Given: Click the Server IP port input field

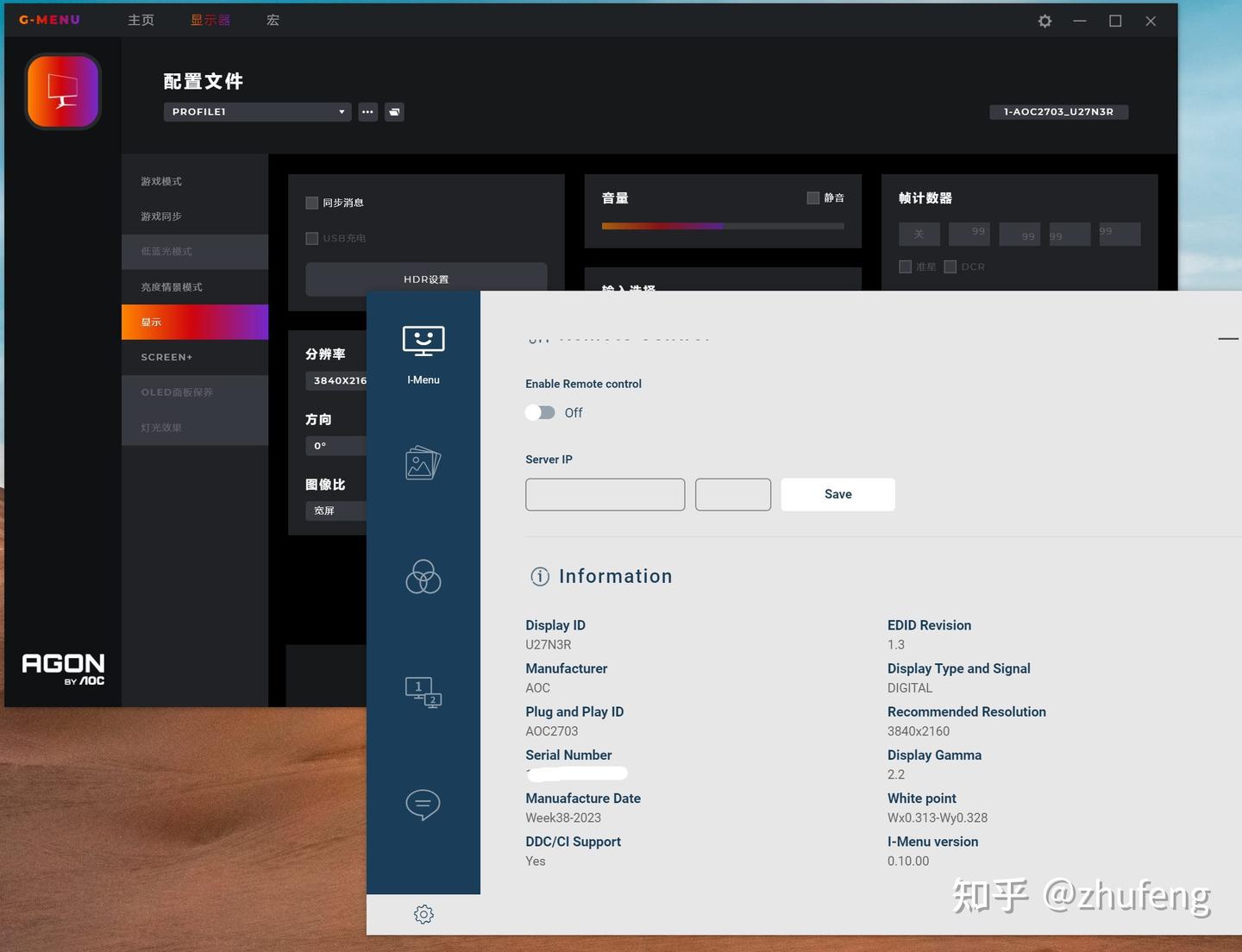Looking at the screenshot, I should [x=733, y=495].
